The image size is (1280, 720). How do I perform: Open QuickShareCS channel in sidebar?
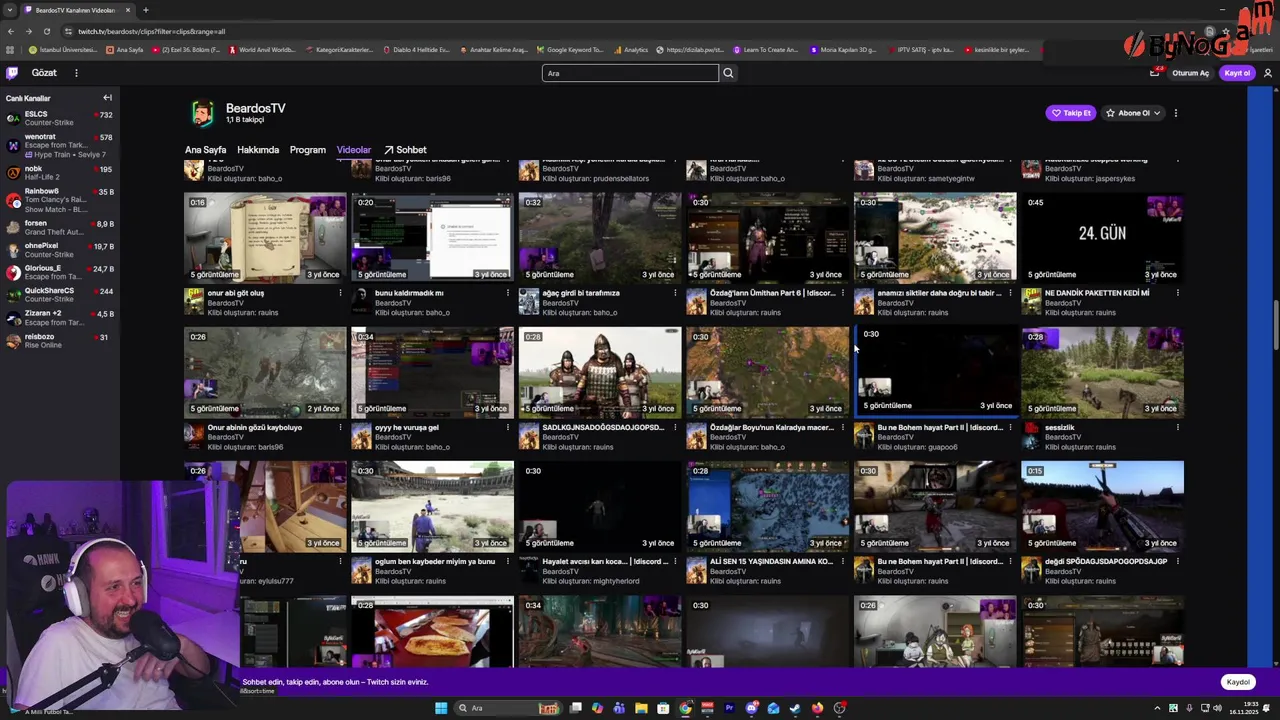[x=60, y=295]
